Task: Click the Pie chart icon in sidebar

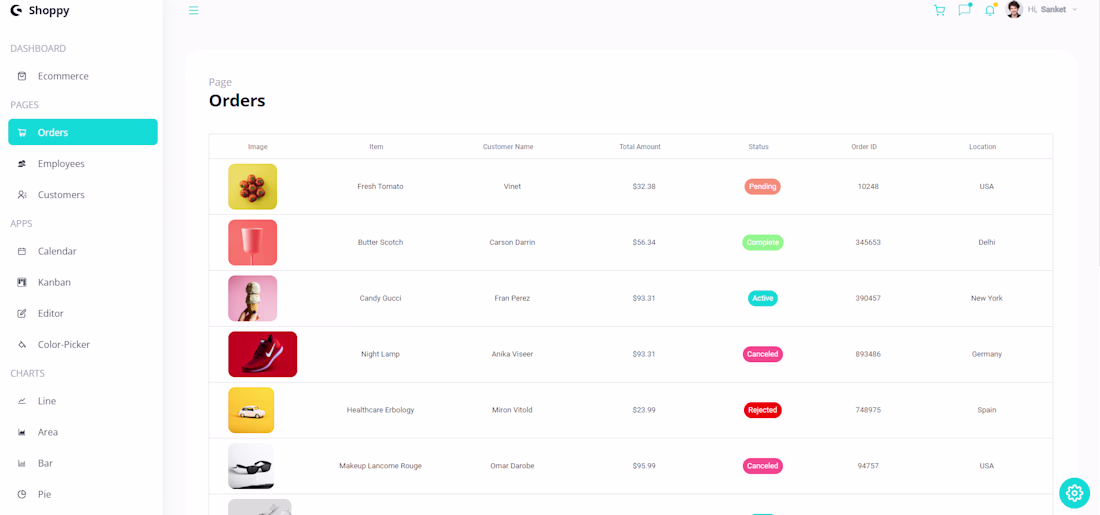Action: click(22, 494)
